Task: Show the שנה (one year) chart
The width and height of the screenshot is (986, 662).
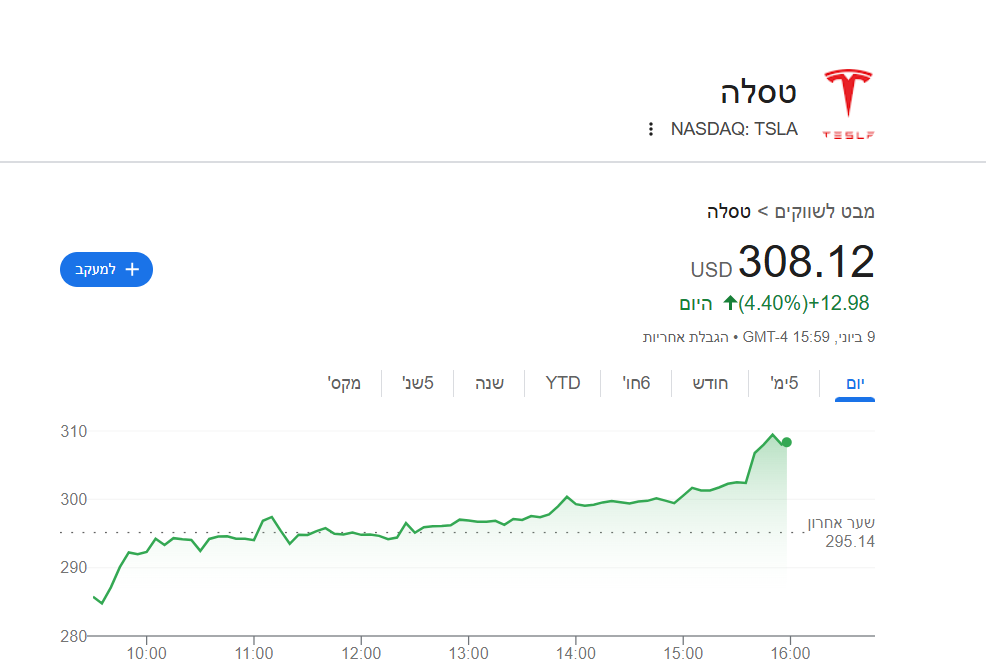Action: (x=488, y=383)
